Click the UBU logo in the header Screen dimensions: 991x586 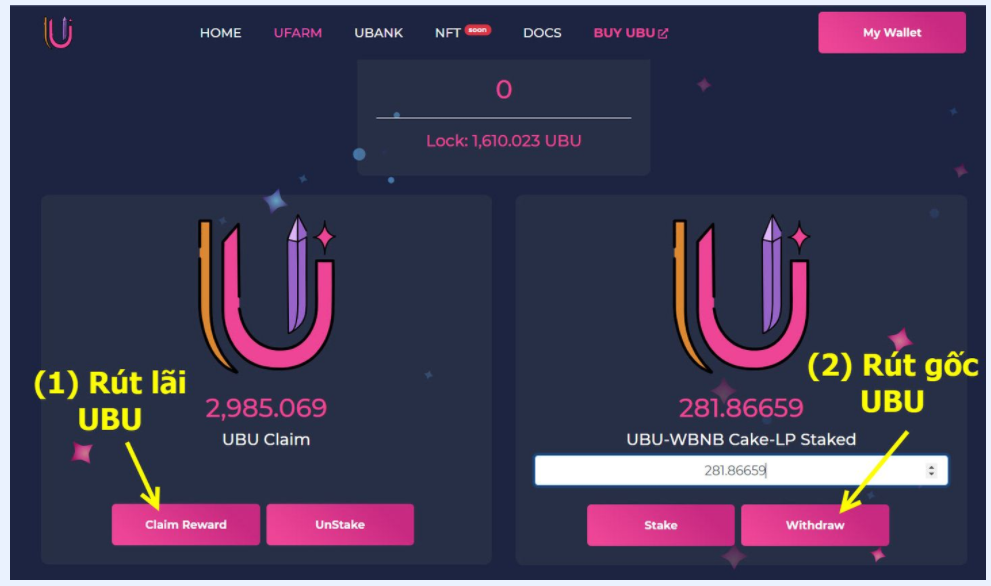click(x=58, y=32)
